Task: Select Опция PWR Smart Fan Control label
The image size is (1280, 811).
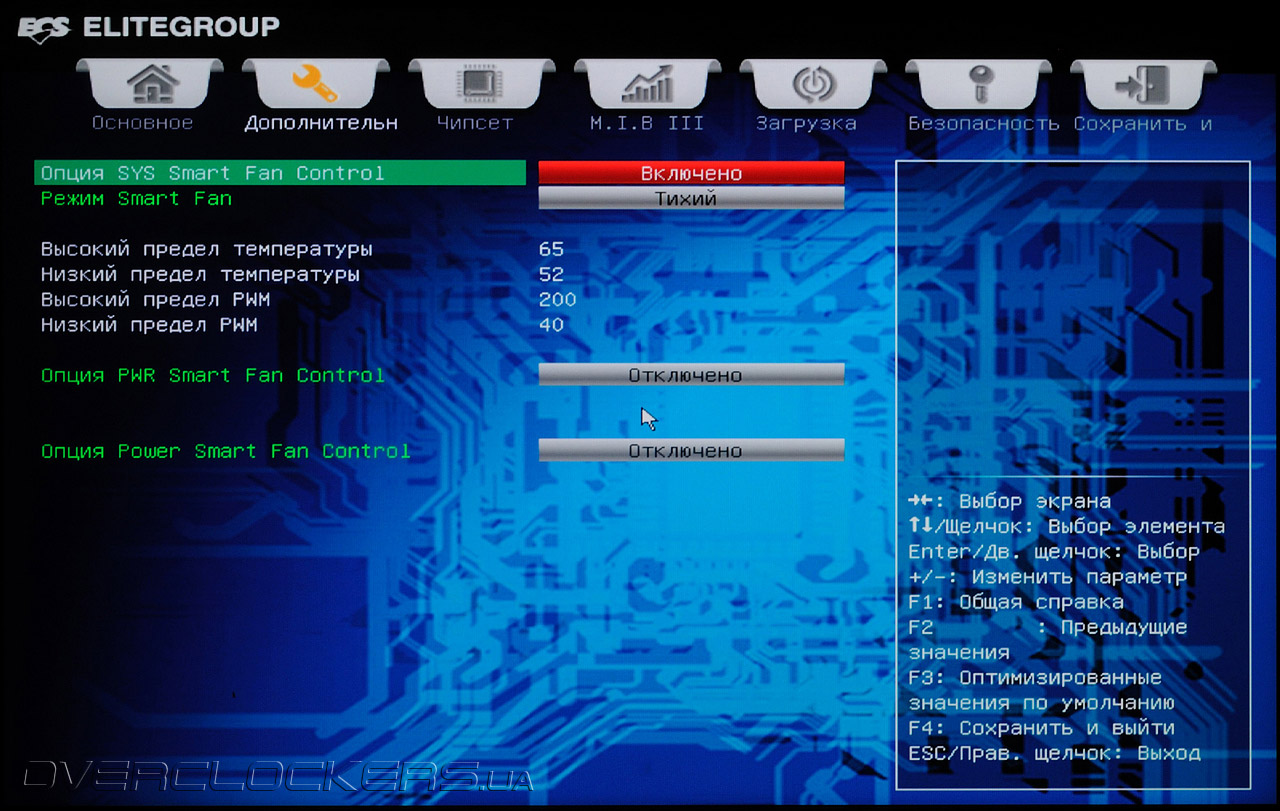Action: (212, 376)
